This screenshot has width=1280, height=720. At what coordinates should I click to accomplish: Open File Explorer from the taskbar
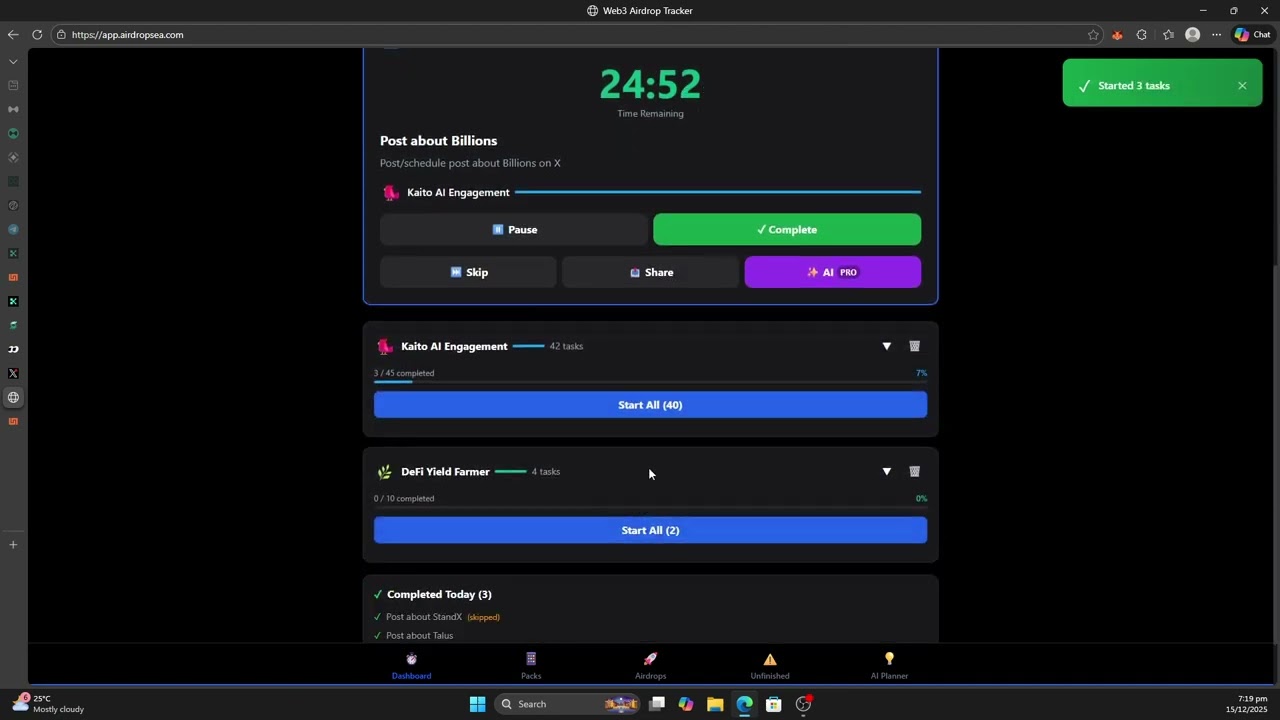[715, 704]
